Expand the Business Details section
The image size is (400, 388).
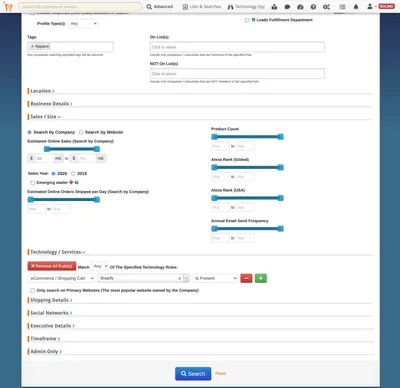(51, 104)
